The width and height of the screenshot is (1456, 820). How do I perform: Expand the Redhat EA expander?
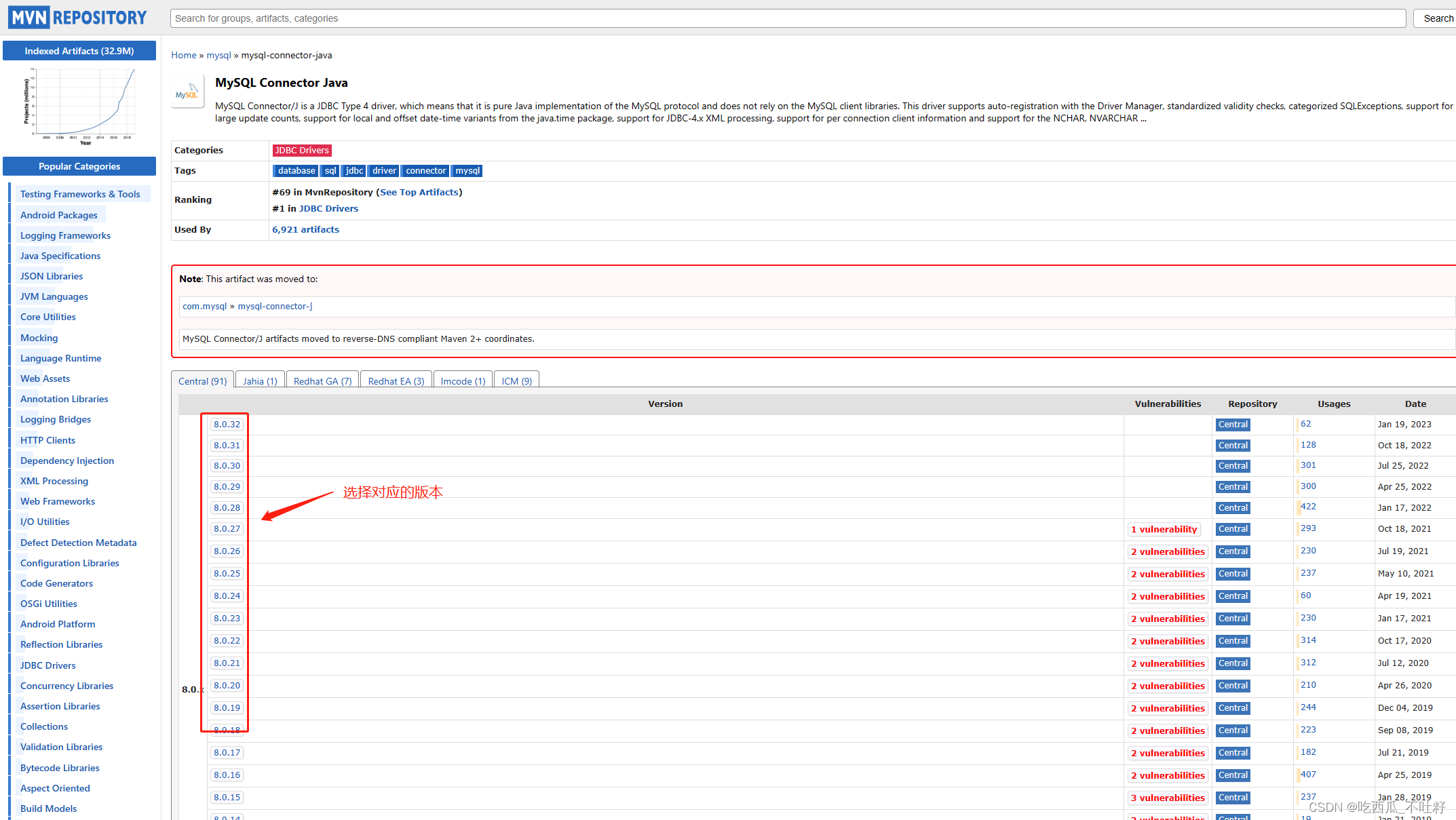tap(395, 381)
